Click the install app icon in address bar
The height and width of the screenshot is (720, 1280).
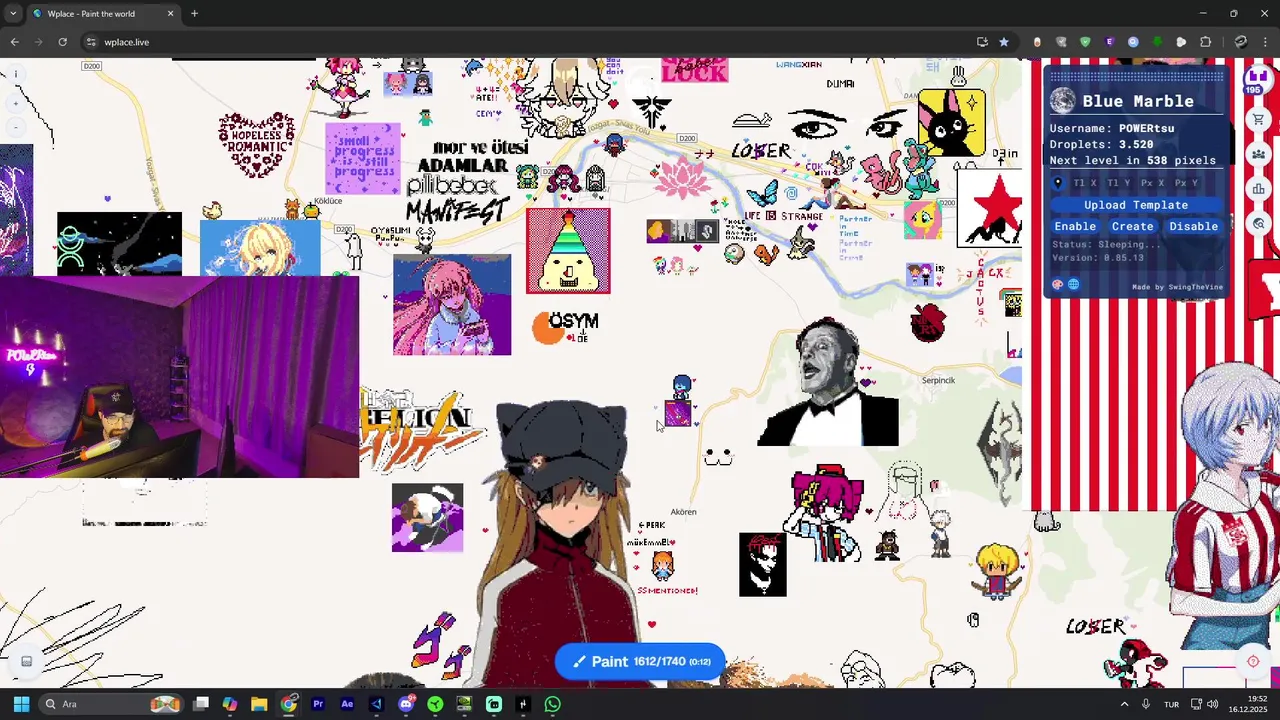[x=982, y=42]
